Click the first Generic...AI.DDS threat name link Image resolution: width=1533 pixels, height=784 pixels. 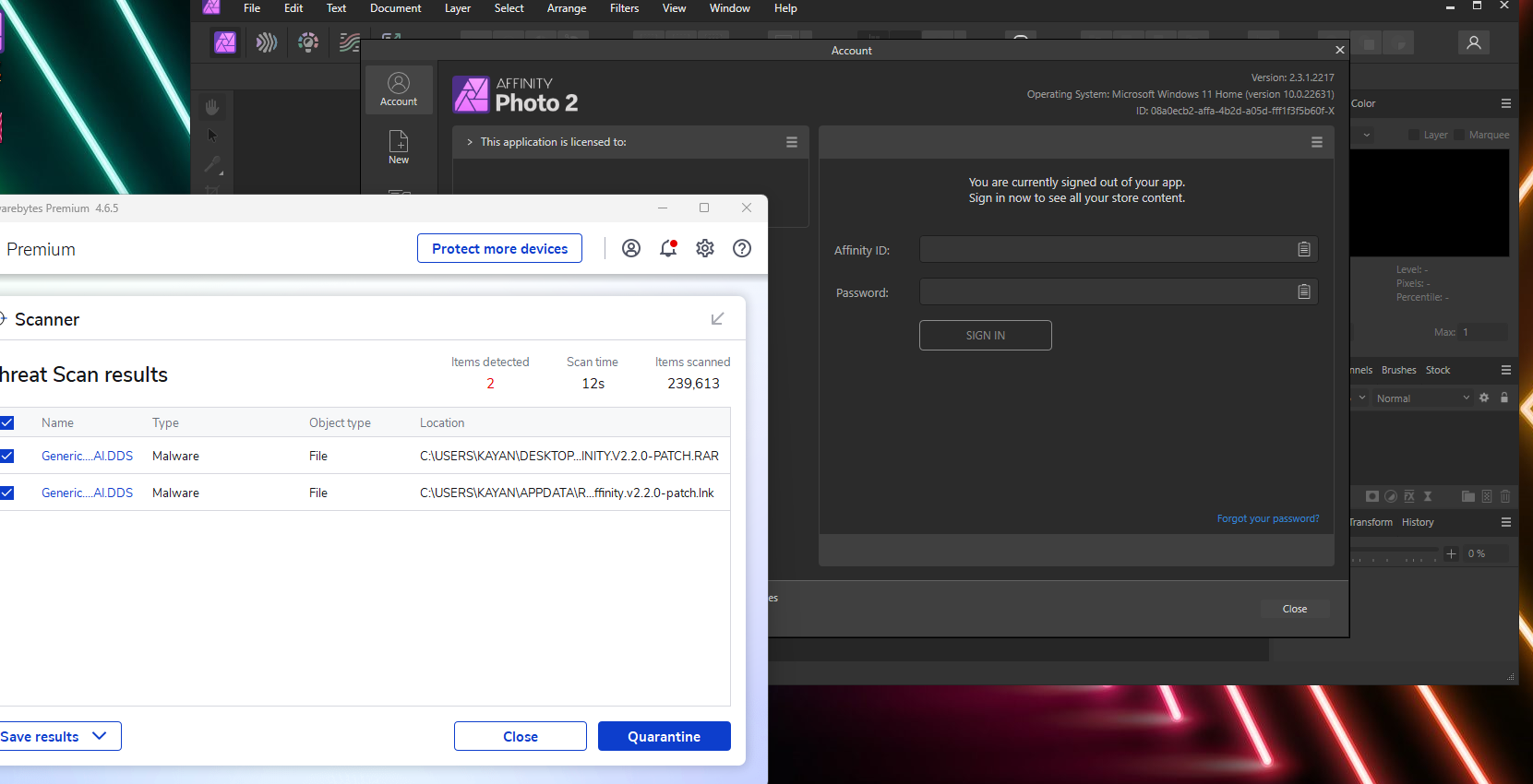point(87,456)
